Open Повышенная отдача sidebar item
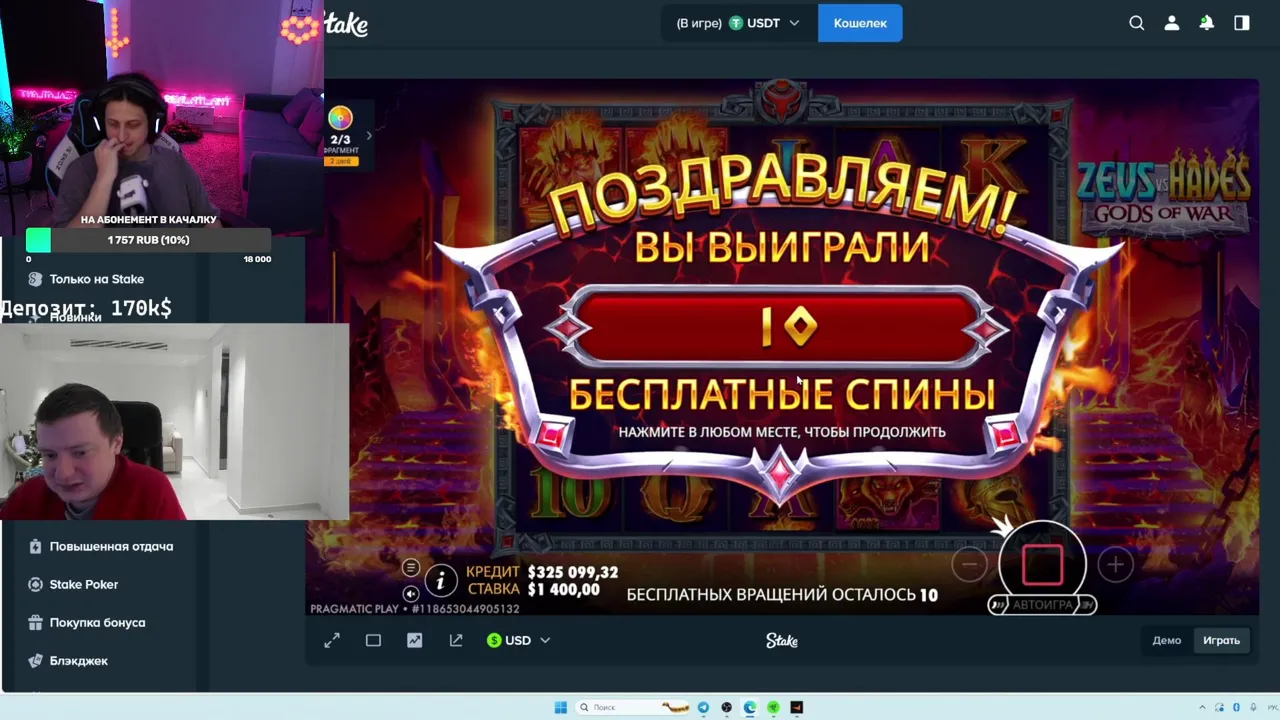The width and height of the screenshot is (1280, 720). pyautogui.click(x=111, y=546)
